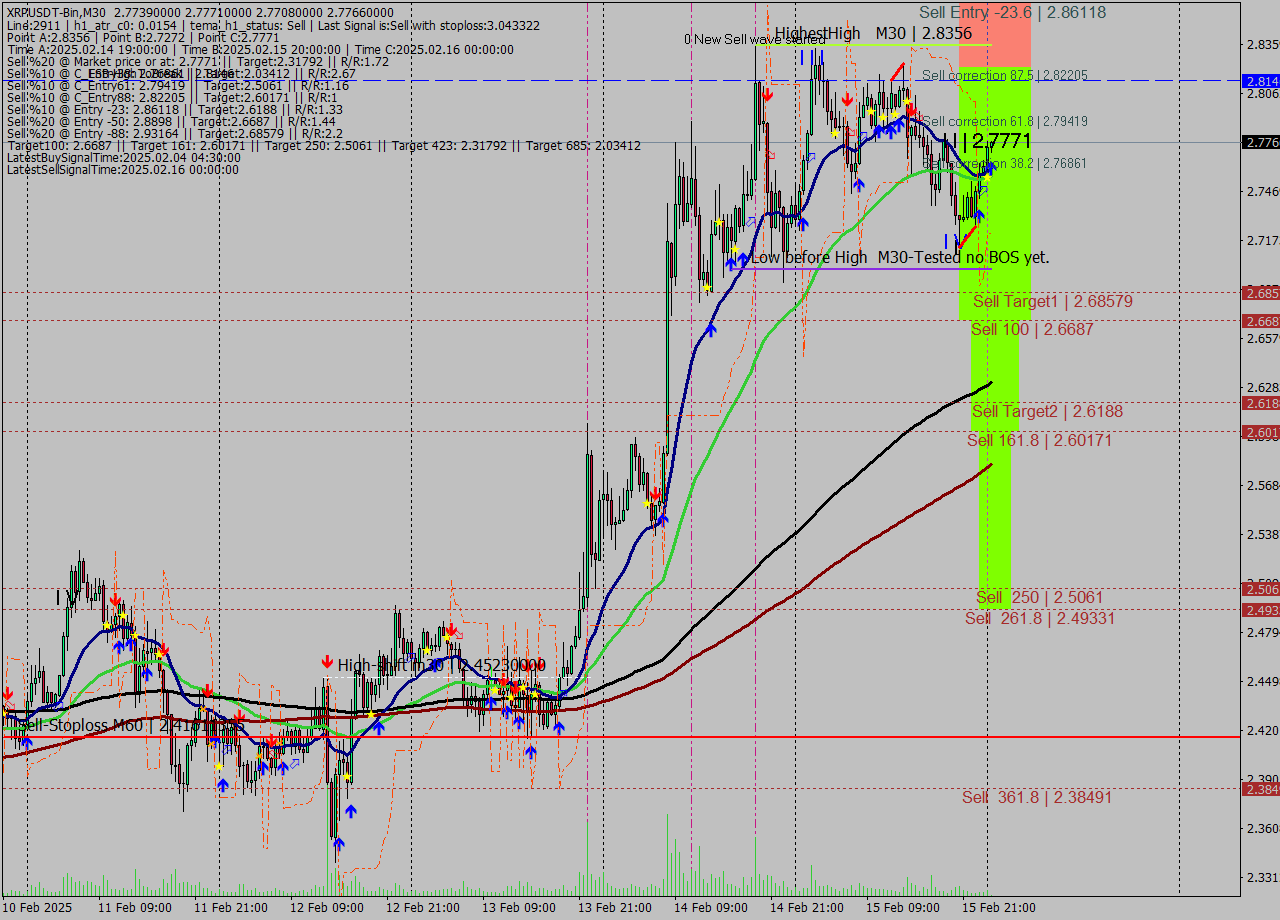Image resolution: width=1280 pixels, height=920 pixels.
Task: Click the red down arrow beside High-shift label
Action: (x=327, y=662)
